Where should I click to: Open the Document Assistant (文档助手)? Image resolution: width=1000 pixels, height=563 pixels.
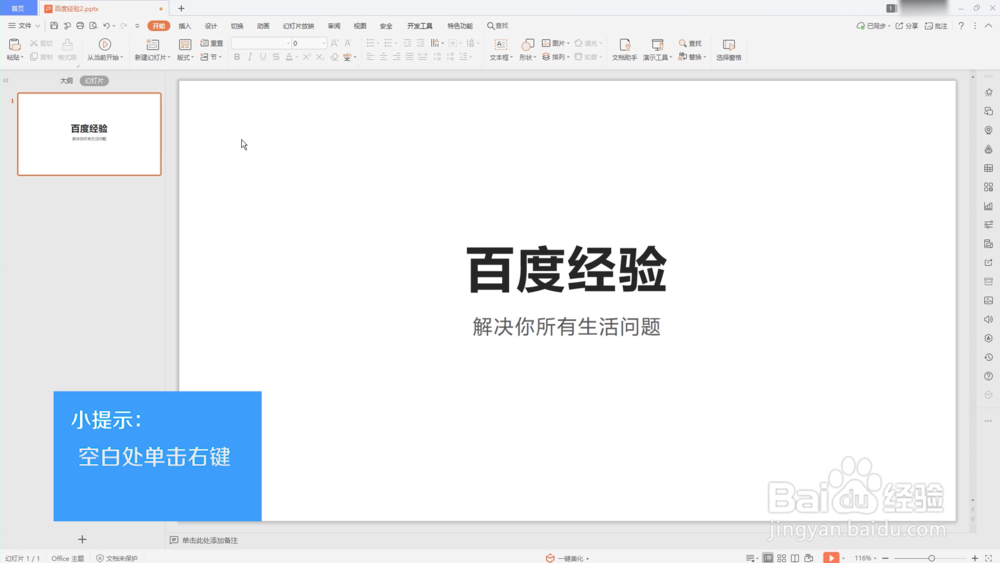point(624,48)
